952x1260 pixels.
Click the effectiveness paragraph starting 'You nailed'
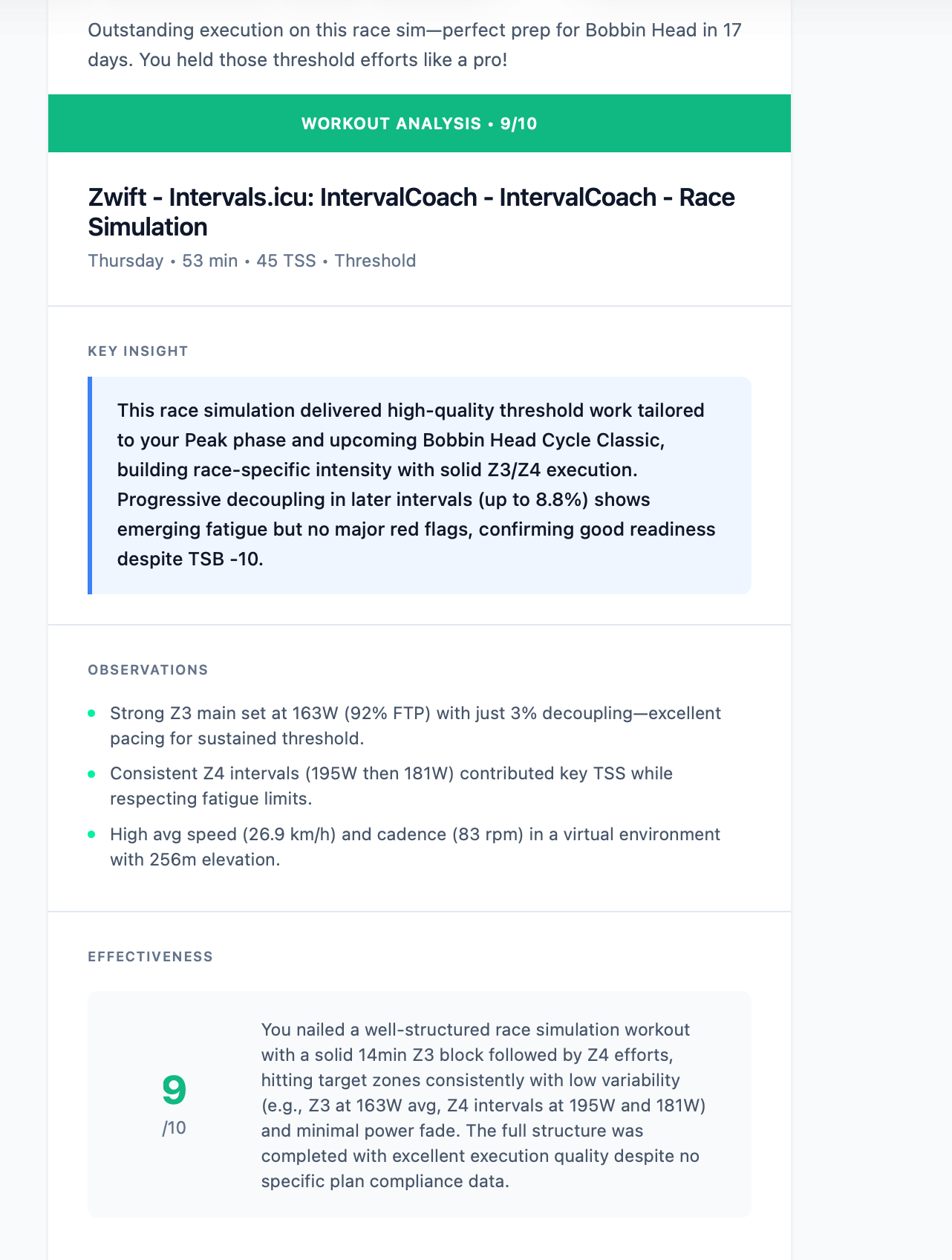click(483, 1105)
